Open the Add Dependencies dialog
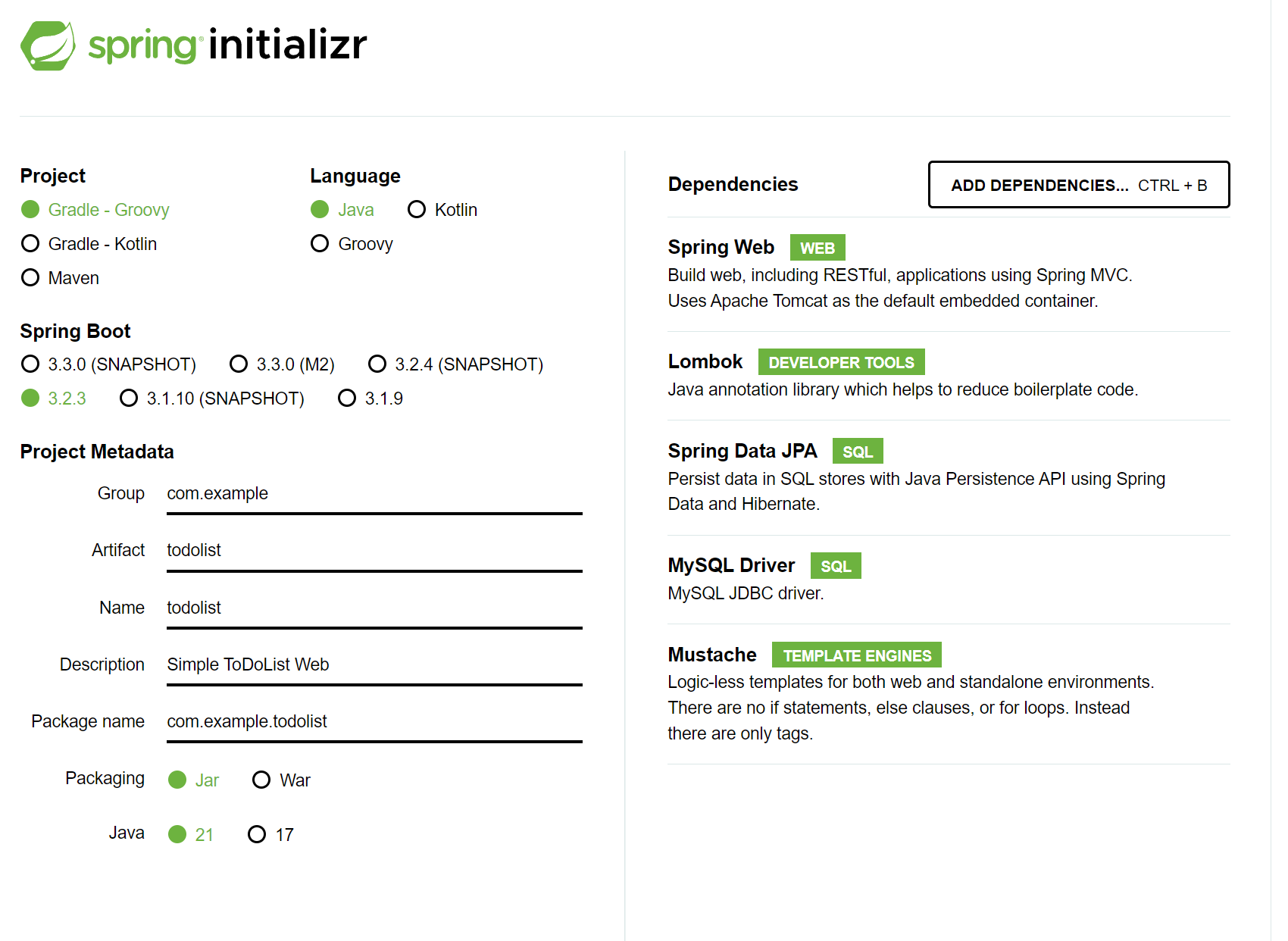The height and width of the screenshot is (941, 1288). (1078, 185)
